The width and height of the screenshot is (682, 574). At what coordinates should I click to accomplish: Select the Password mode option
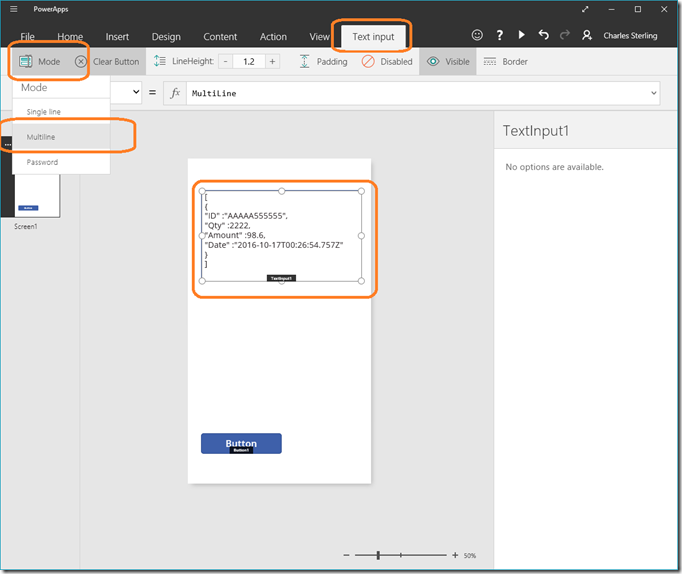[x=42, y=162]
